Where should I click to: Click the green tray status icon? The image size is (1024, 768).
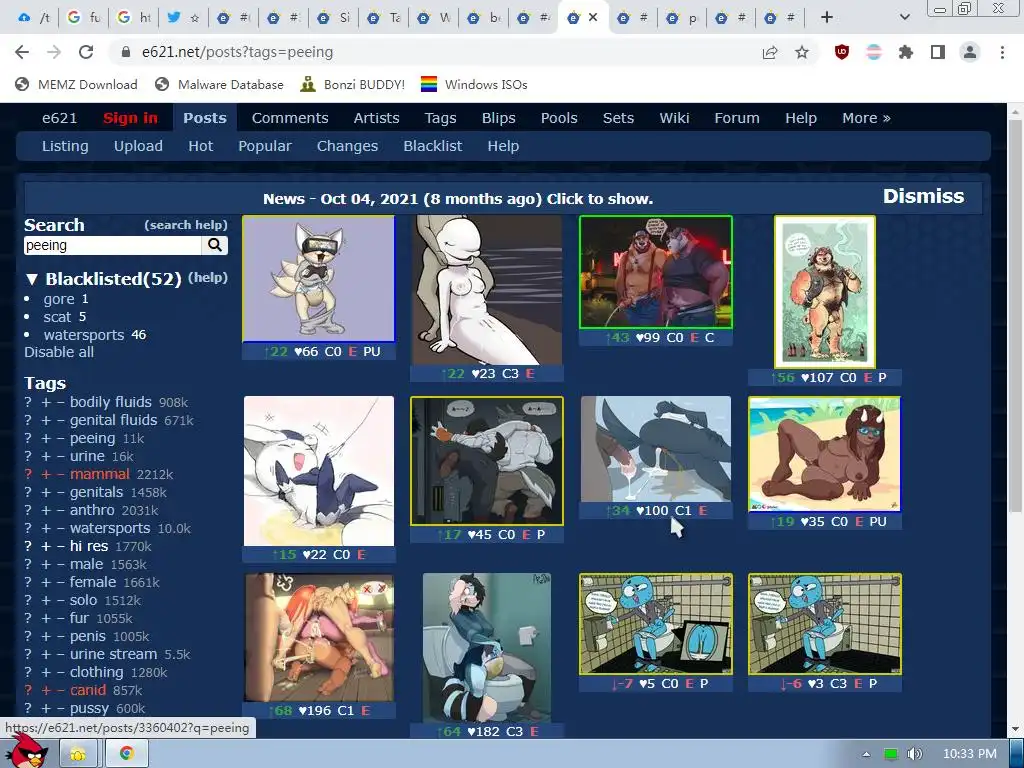point(891,754)
